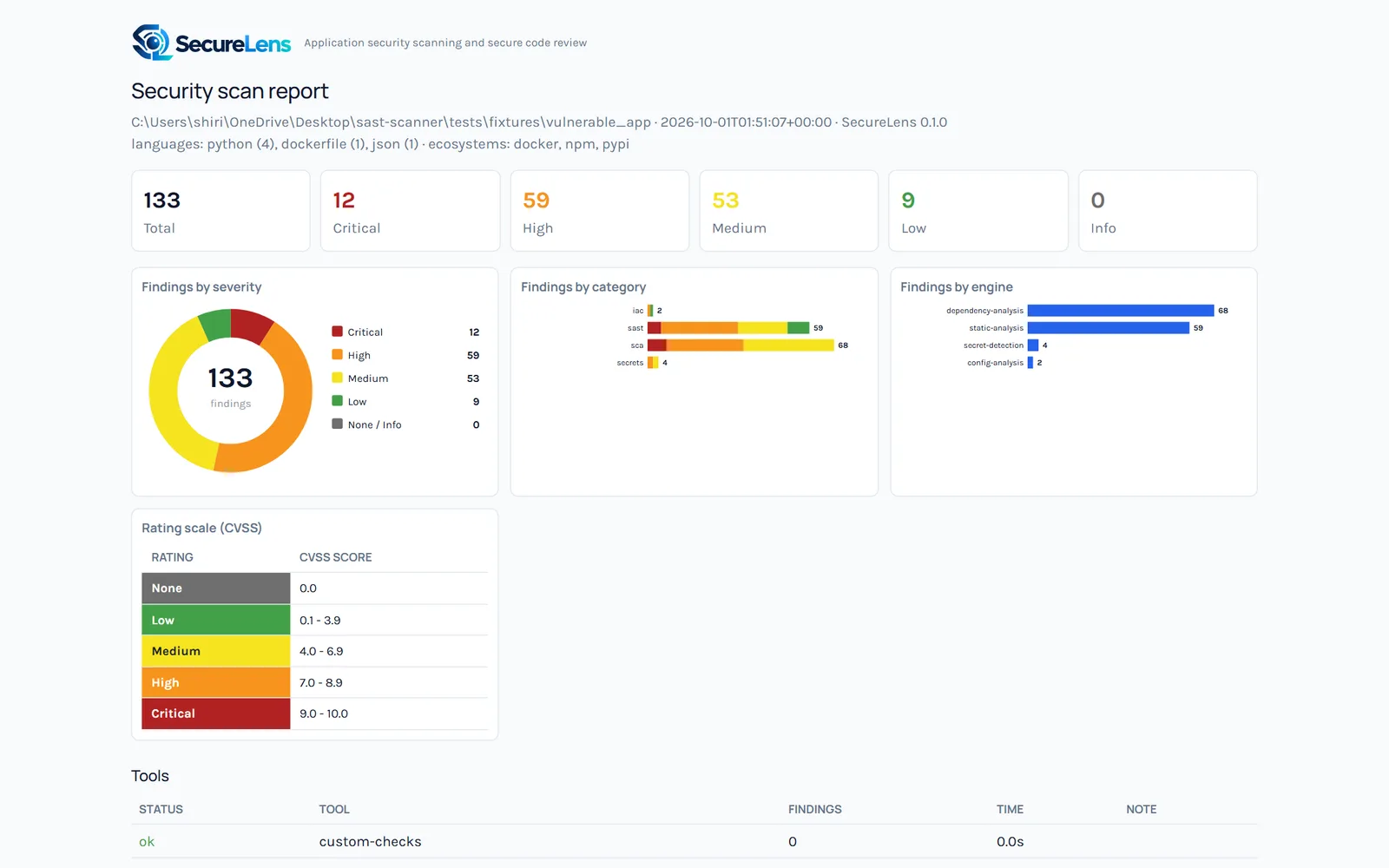The image size is (1389, 868).
Task: Click the iac category label
Action: [x=638, y=310]
